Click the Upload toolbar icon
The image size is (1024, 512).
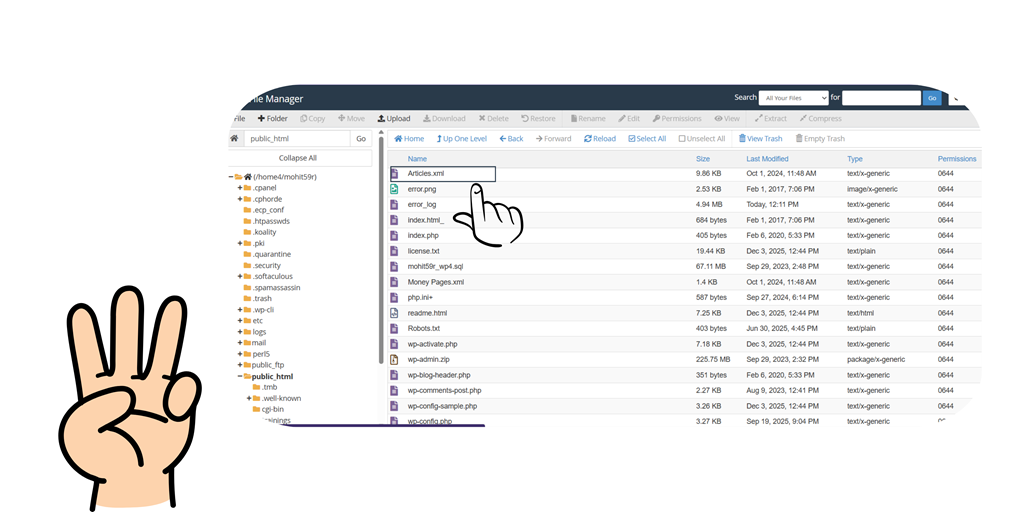click(381, 119)
